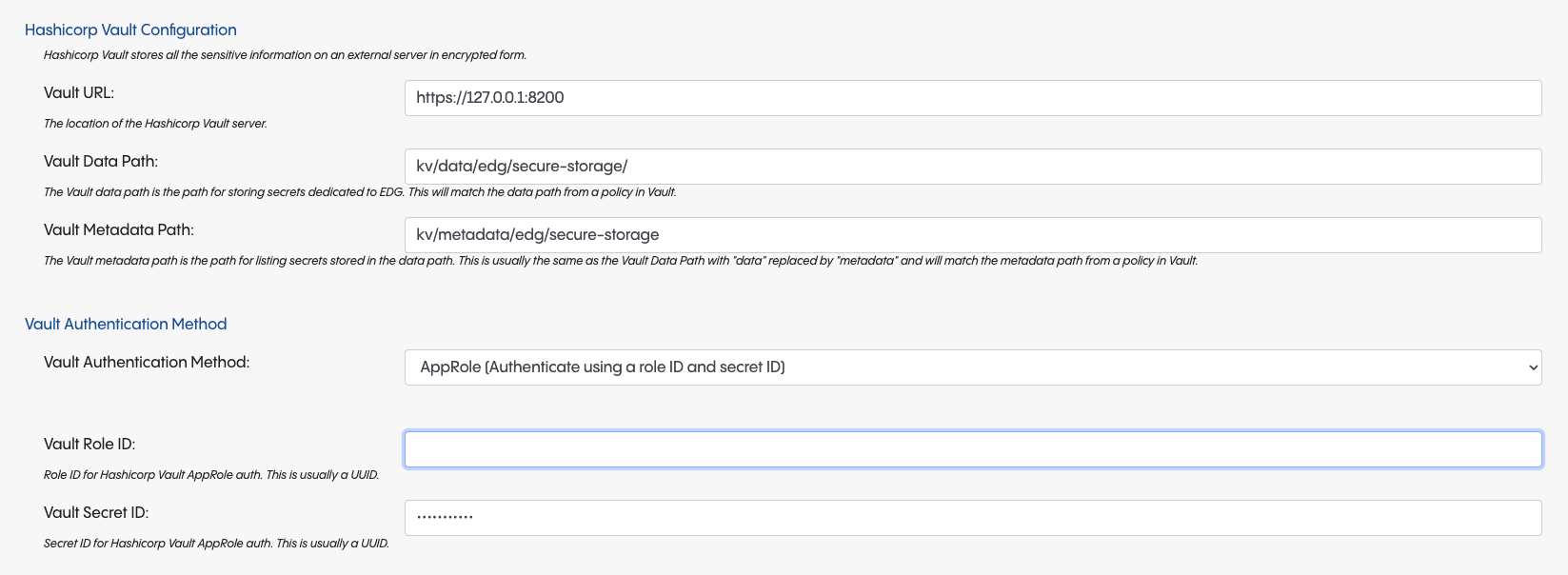Click the "The Vault metadata path is the path" description
This screenshot has width=1568, height=575.
[x=621, y=261]
